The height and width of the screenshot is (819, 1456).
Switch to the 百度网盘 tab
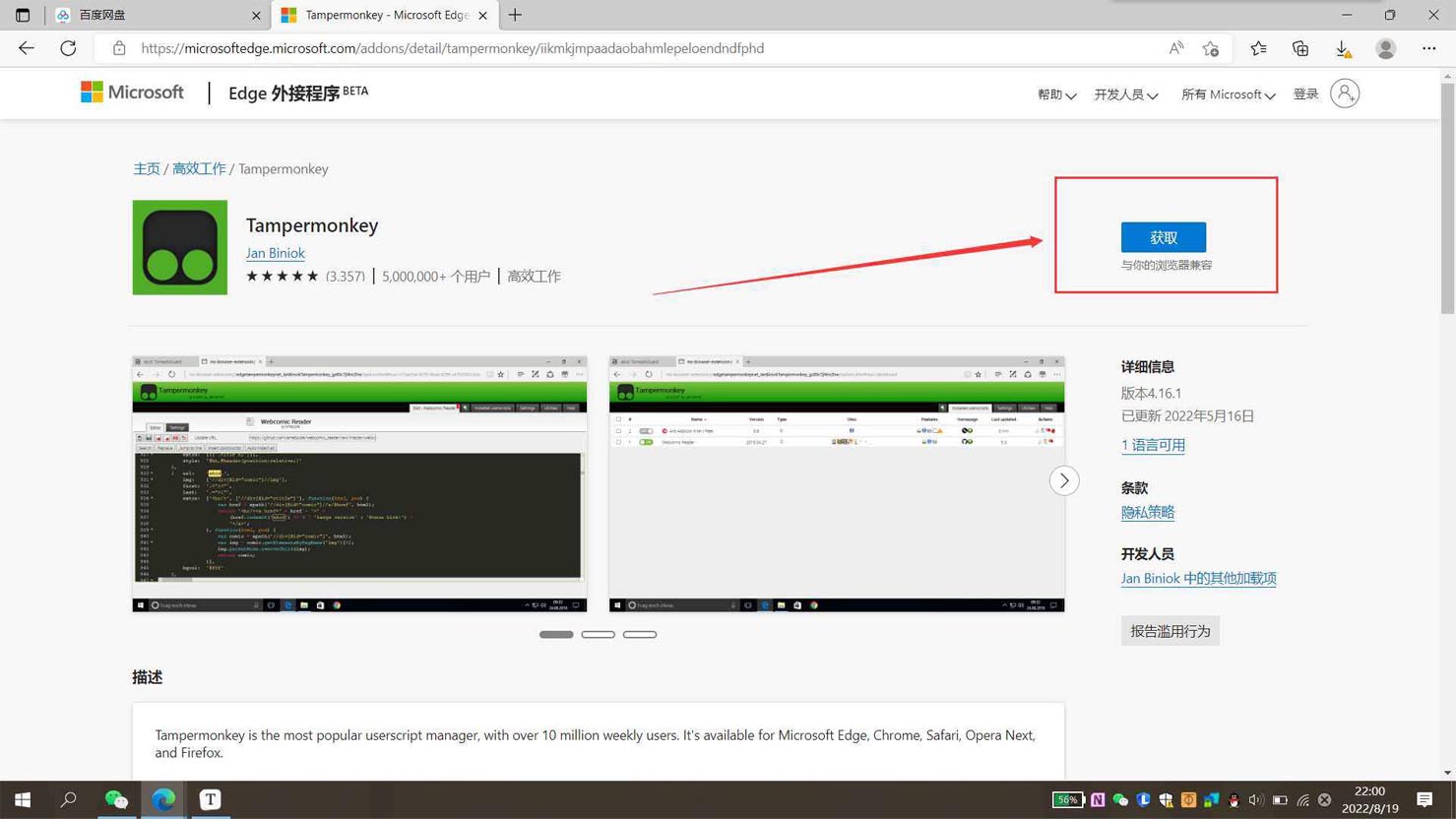pos(158,15)
